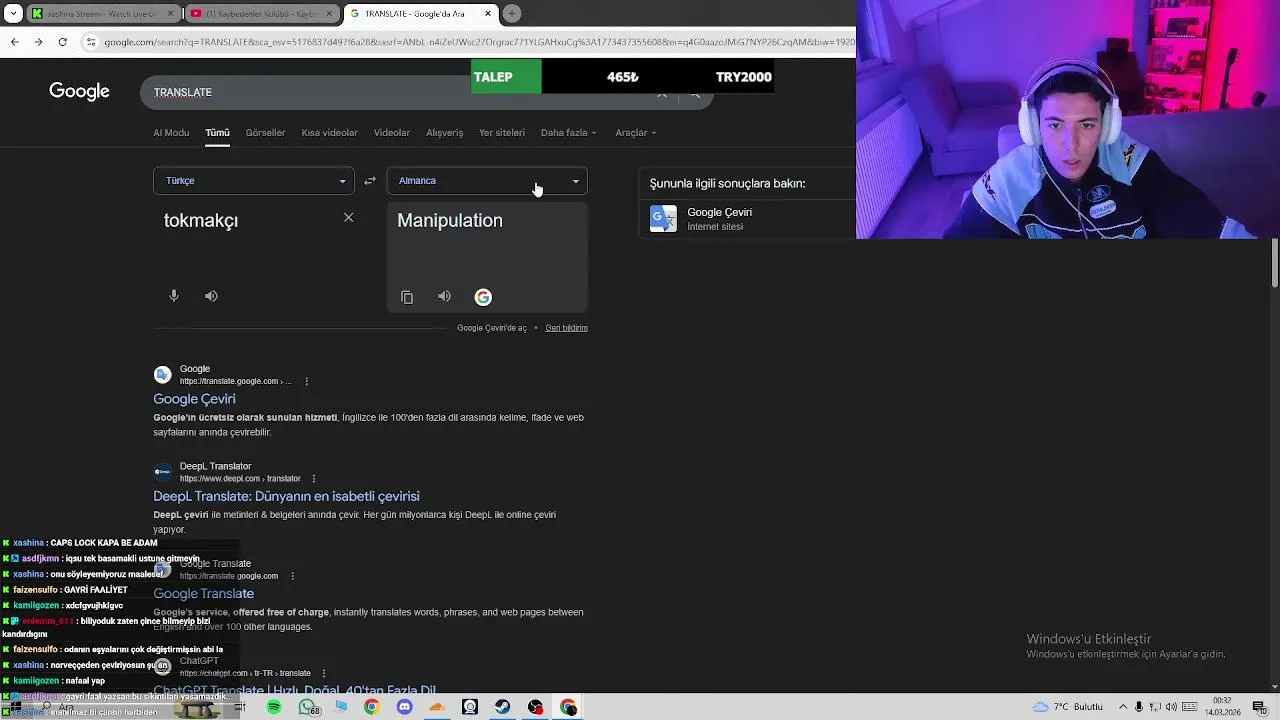
Task: Switch to the Alışveriş tab
Action: pos(445,133)
